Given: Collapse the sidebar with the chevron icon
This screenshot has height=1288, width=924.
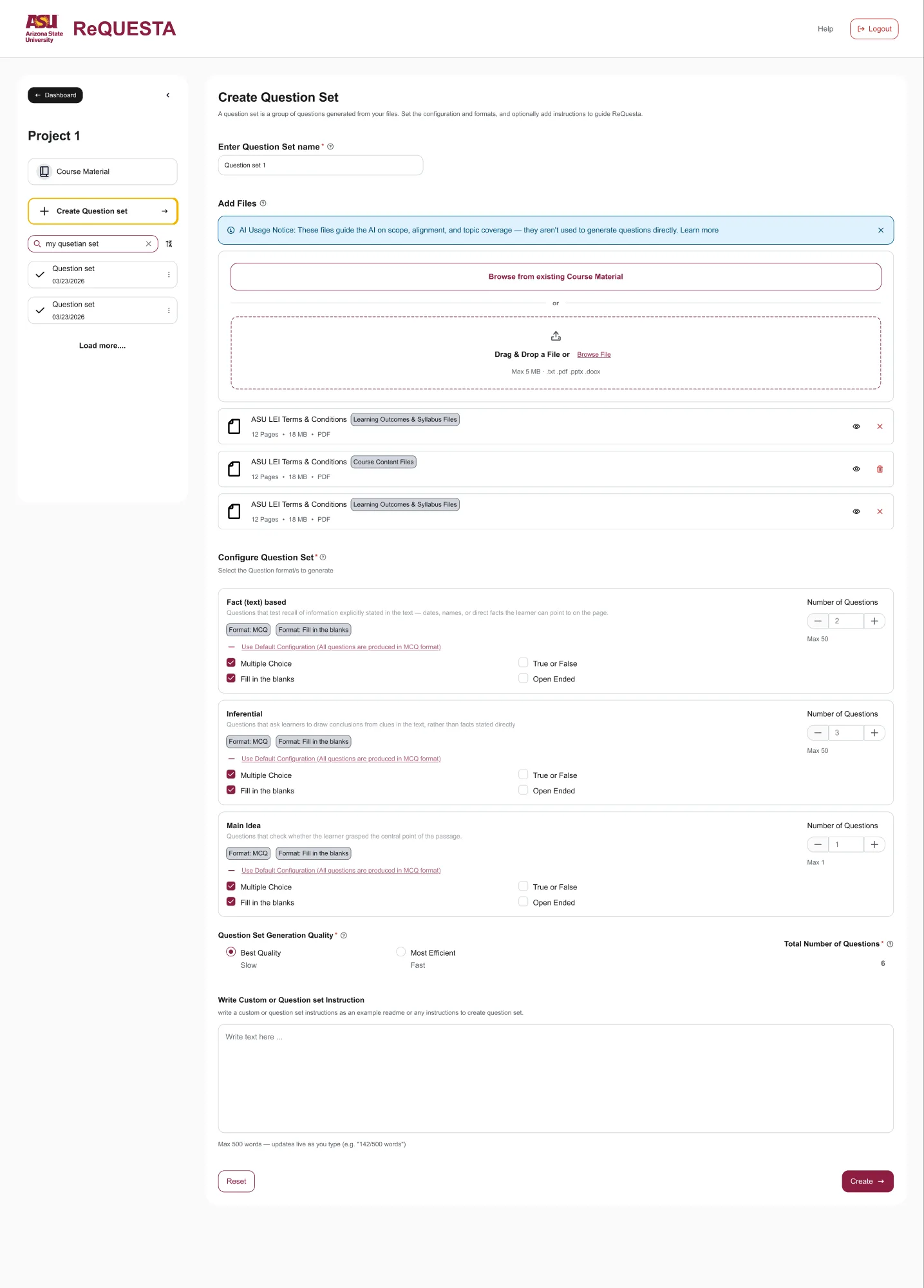Looking at the screenshot, I should pyautogui.click(x=168, y=95).
